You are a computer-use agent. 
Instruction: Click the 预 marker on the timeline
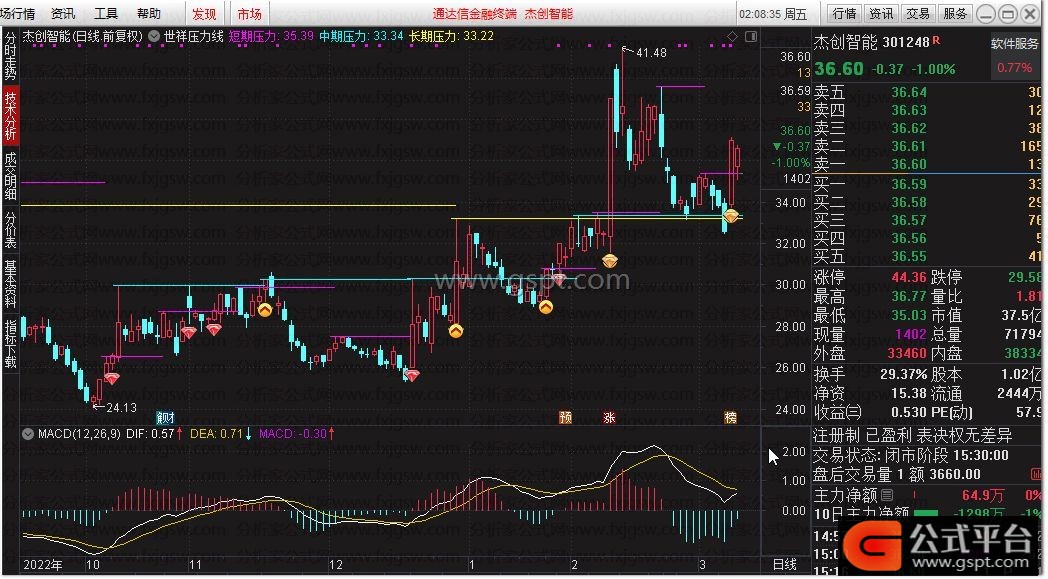tap(565, 418)
